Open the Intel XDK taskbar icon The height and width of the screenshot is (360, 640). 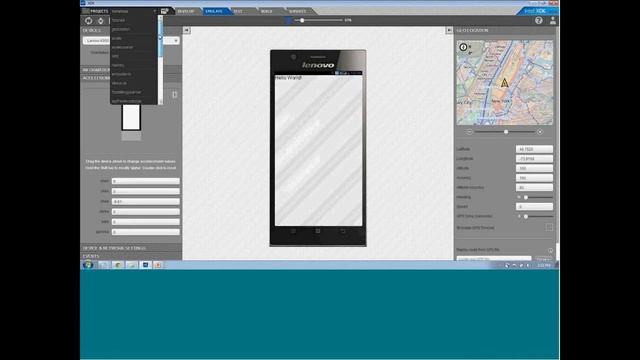tap(145, 265)
